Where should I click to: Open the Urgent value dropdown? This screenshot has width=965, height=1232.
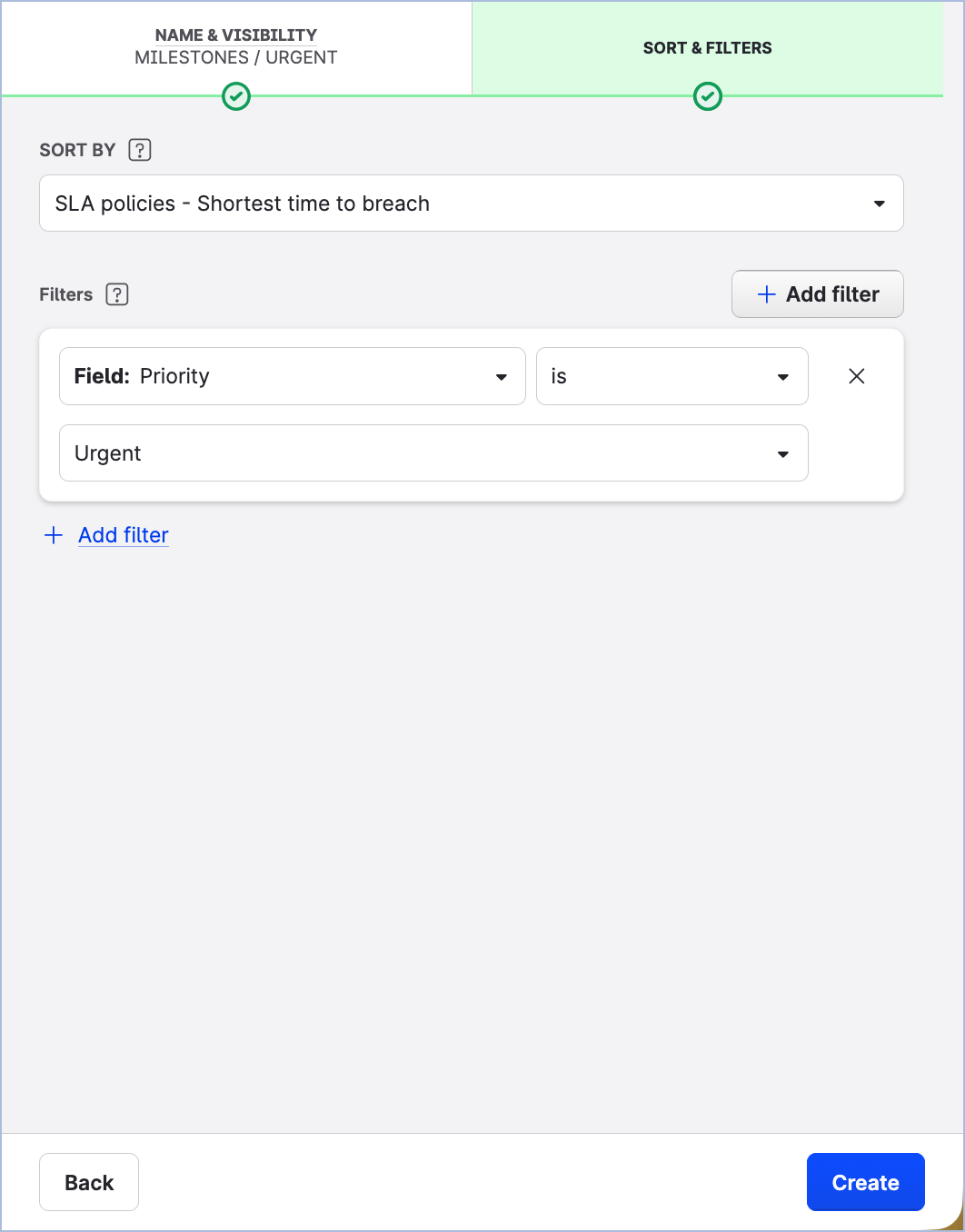pyautogui.click(x=433, y=453)
